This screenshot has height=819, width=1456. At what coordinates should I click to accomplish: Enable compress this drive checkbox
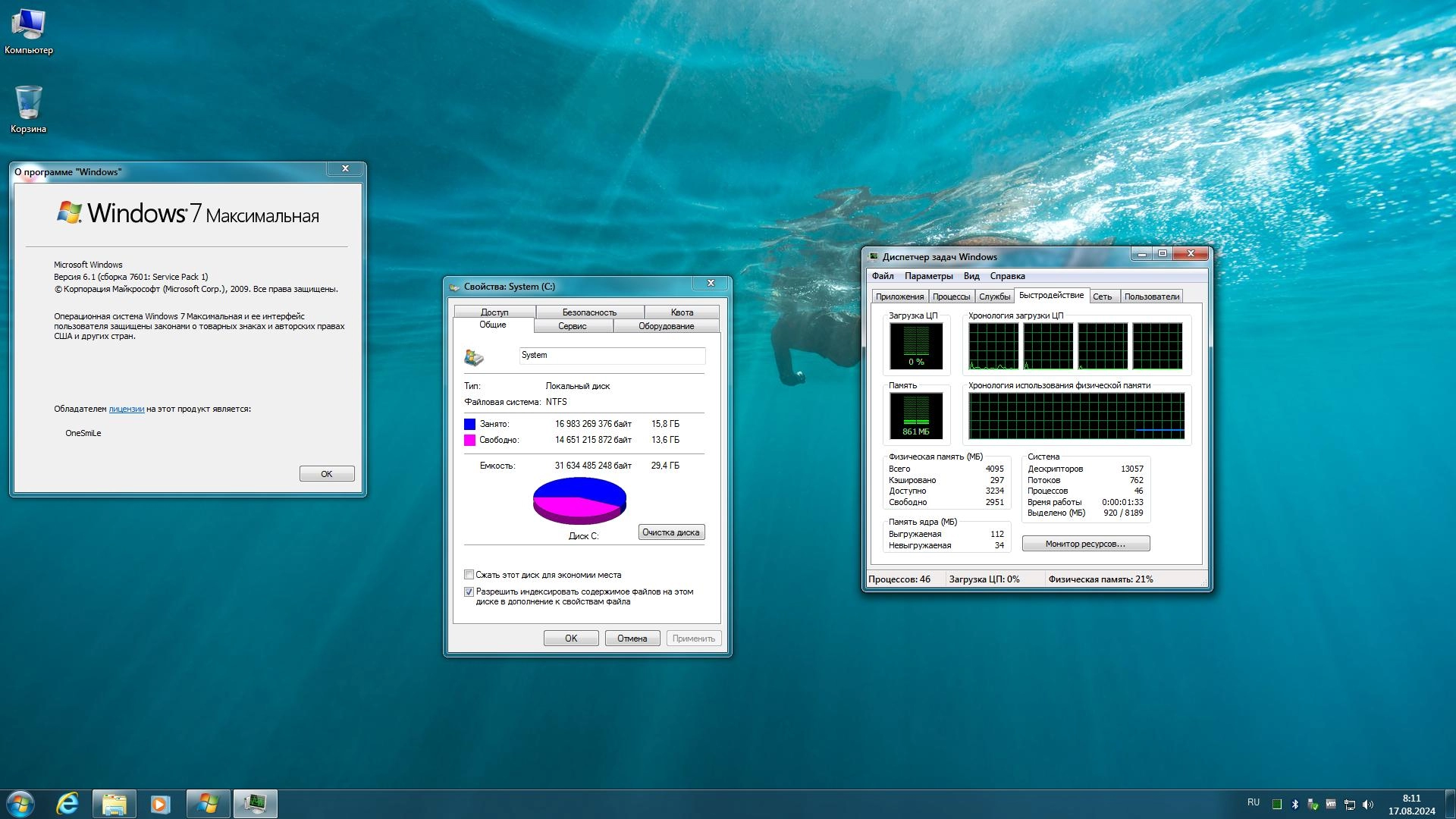coord(469,575)
